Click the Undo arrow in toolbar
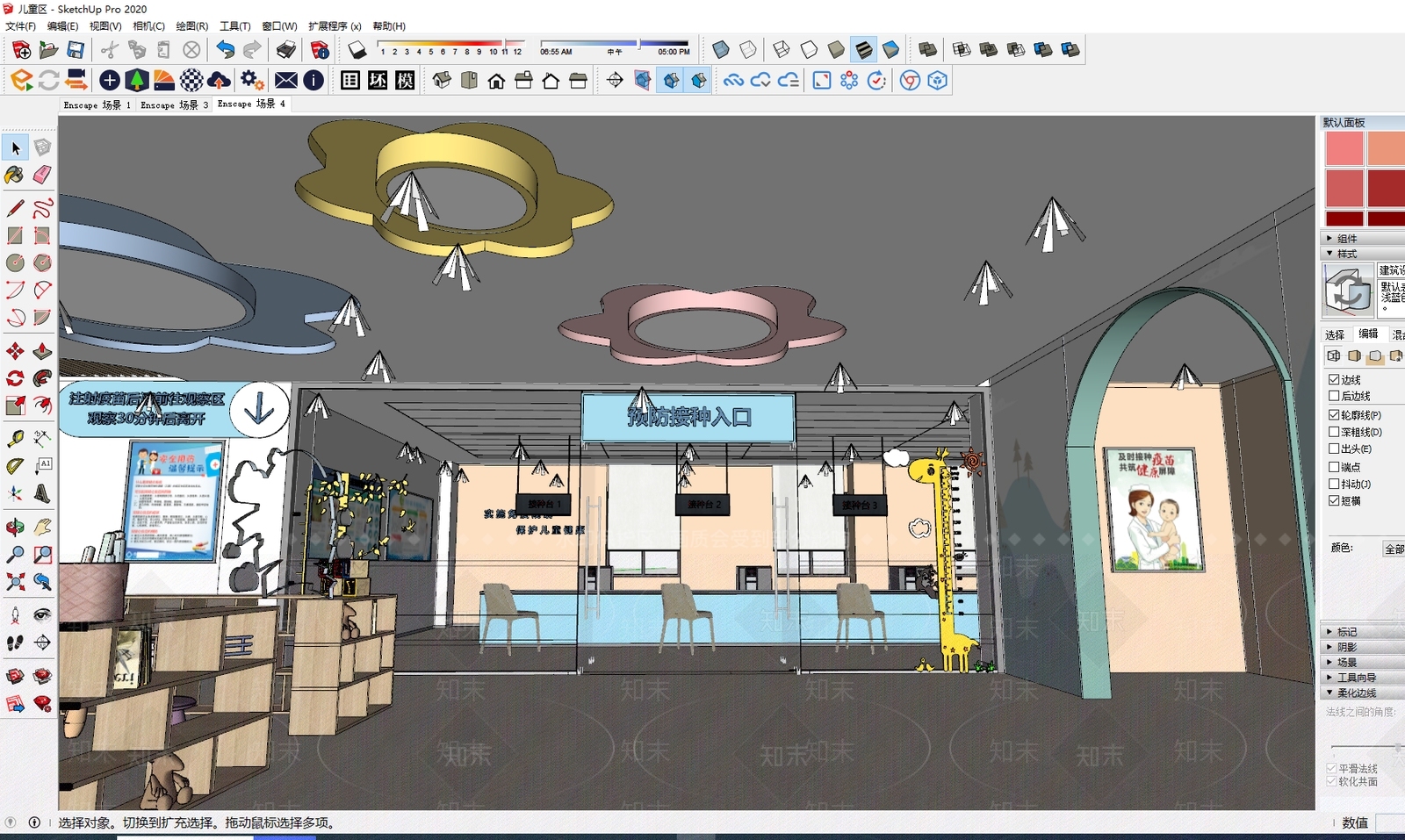 226,50
